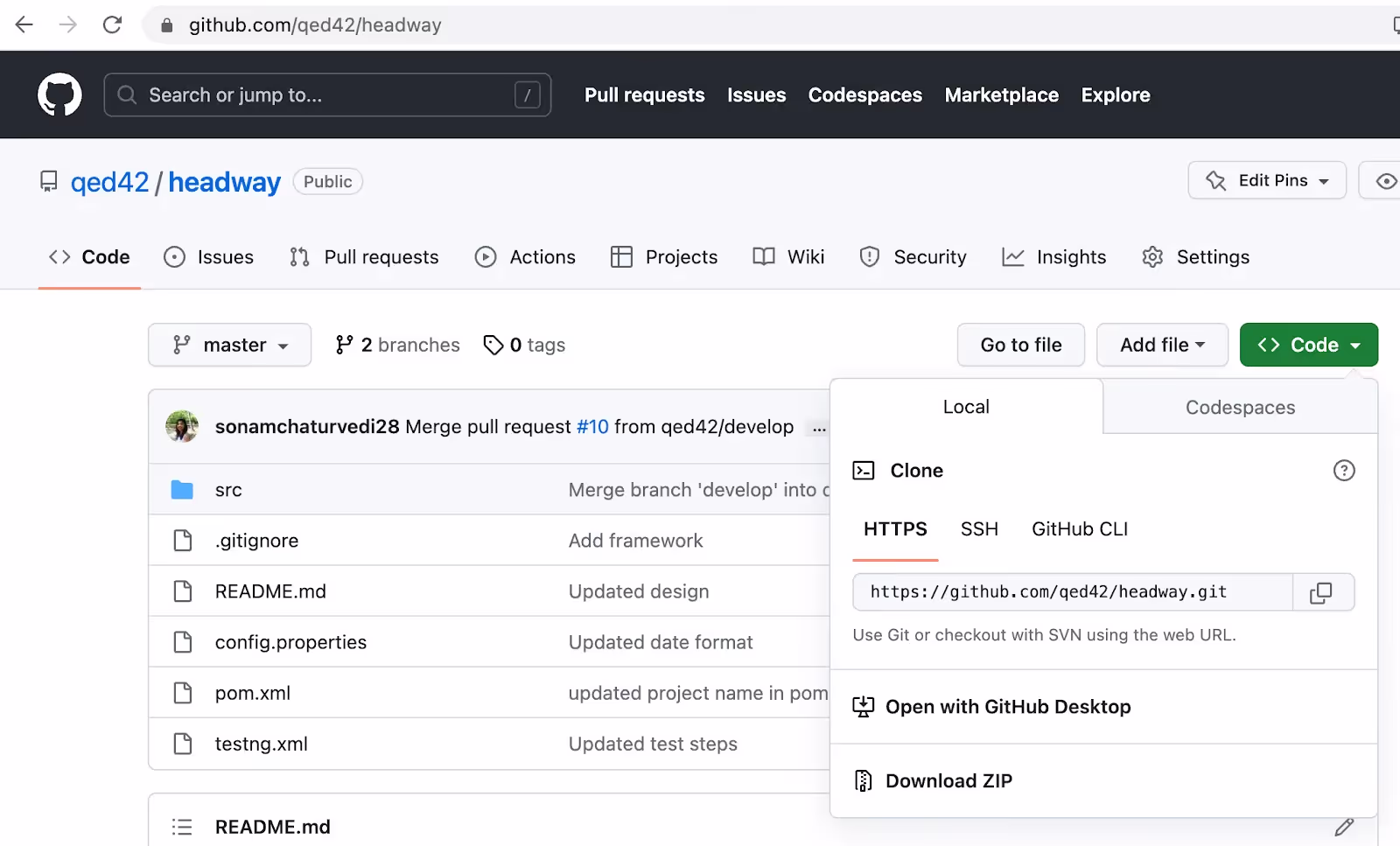Toggle the green Code button menu
1400x846 pixels.
1309,345
